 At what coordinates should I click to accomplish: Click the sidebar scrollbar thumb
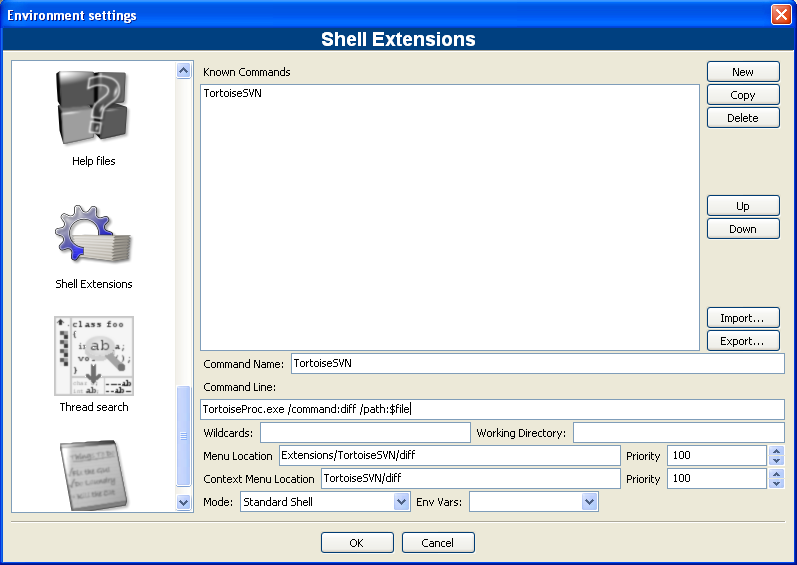tap(183, 436)
